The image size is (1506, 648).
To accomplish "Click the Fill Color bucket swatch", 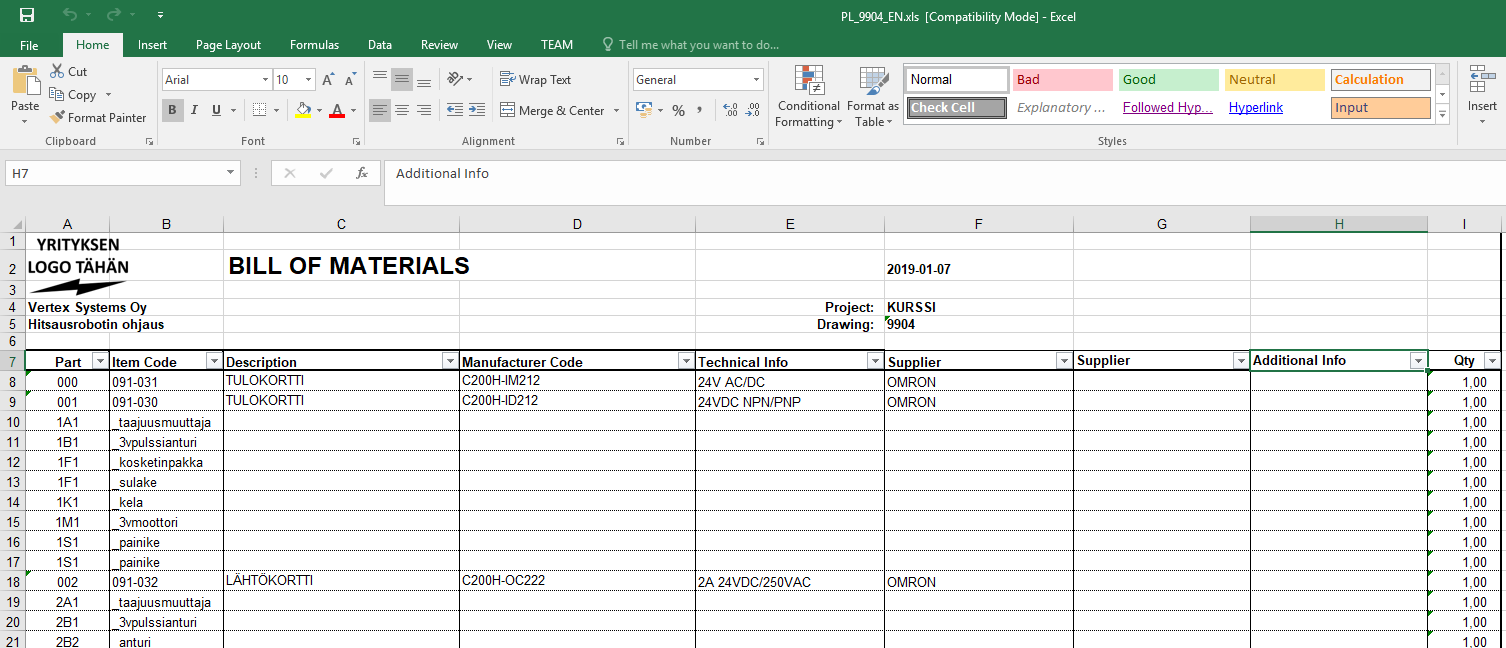I will 303,110.
